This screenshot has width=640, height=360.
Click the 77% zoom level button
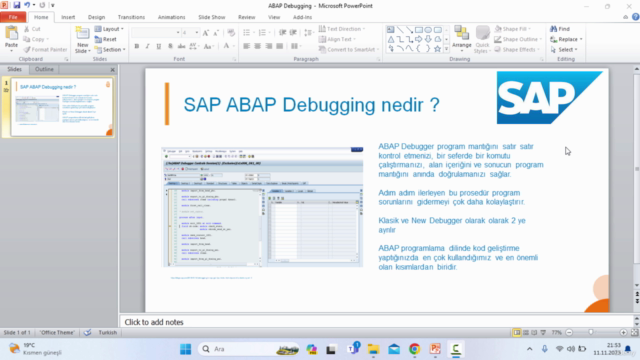pos(556,333)
